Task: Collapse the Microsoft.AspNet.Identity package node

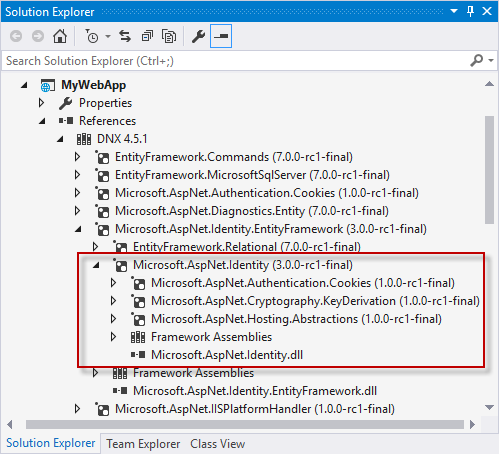Action: pos(96,265)
